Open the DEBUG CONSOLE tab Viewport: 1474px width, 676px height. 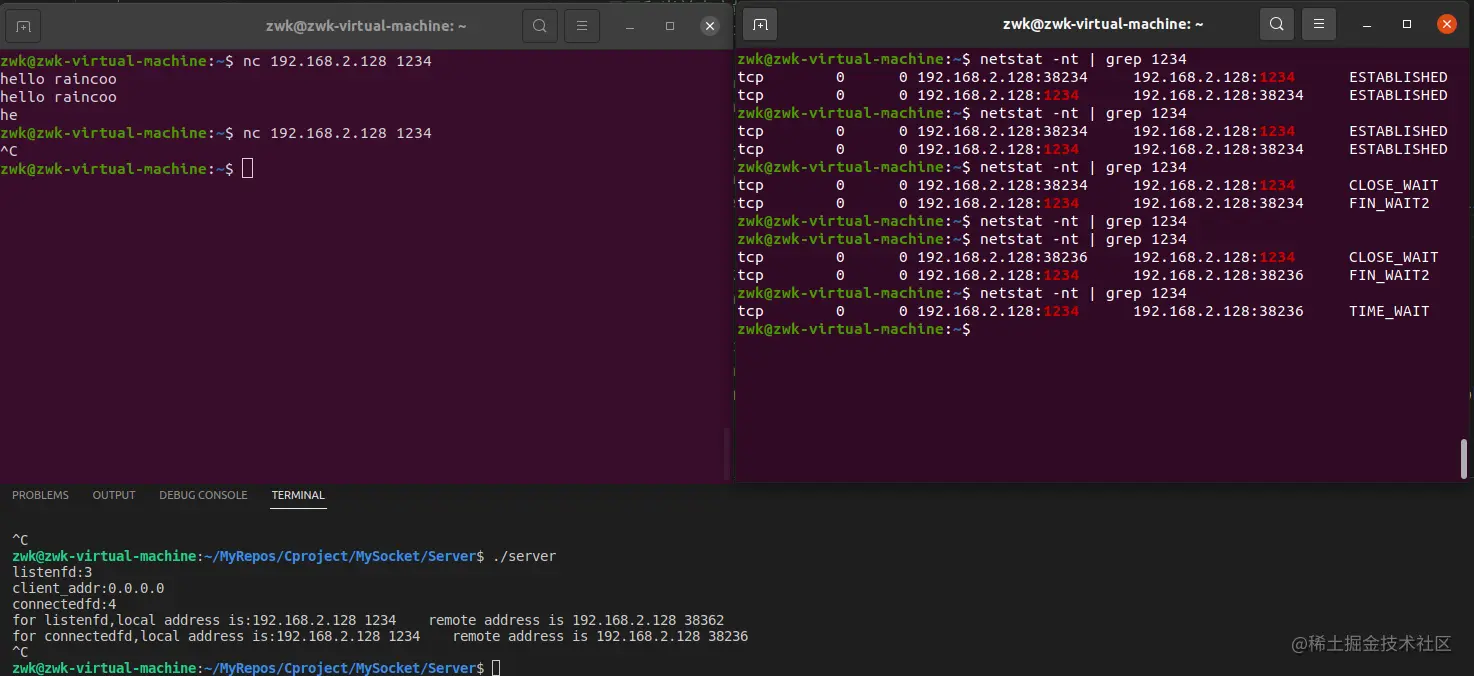[203, 495]
